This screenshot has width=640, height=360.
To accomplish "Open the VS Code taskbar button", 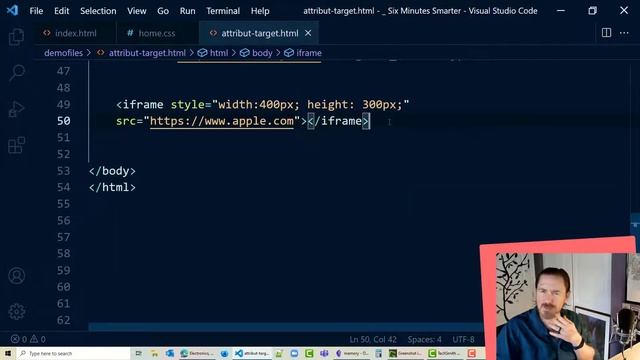I will pyautogui.click(x=252, y=353).
